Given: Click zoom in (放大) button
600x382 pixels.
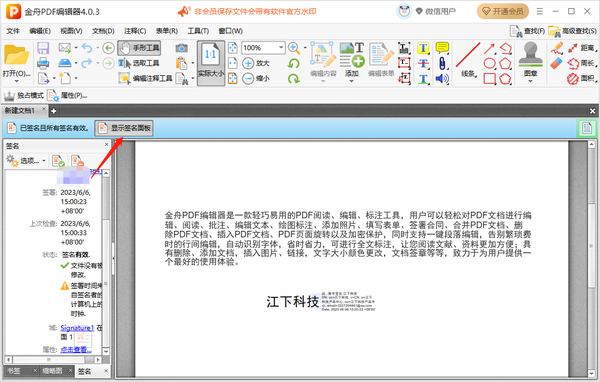Looking at the screenshot, I should [x=256, y=63].
